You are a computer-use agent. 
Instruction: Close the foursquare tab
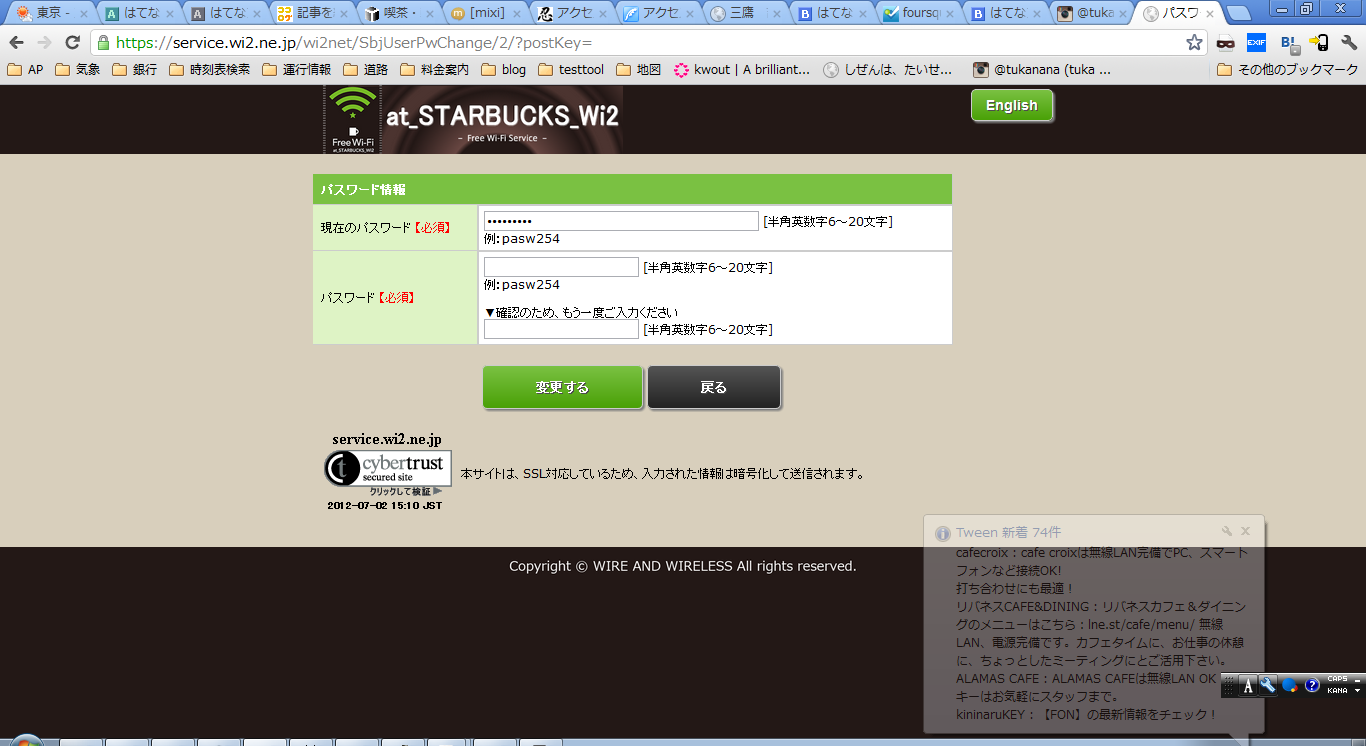pyautogui.click(x=950, y=14)
